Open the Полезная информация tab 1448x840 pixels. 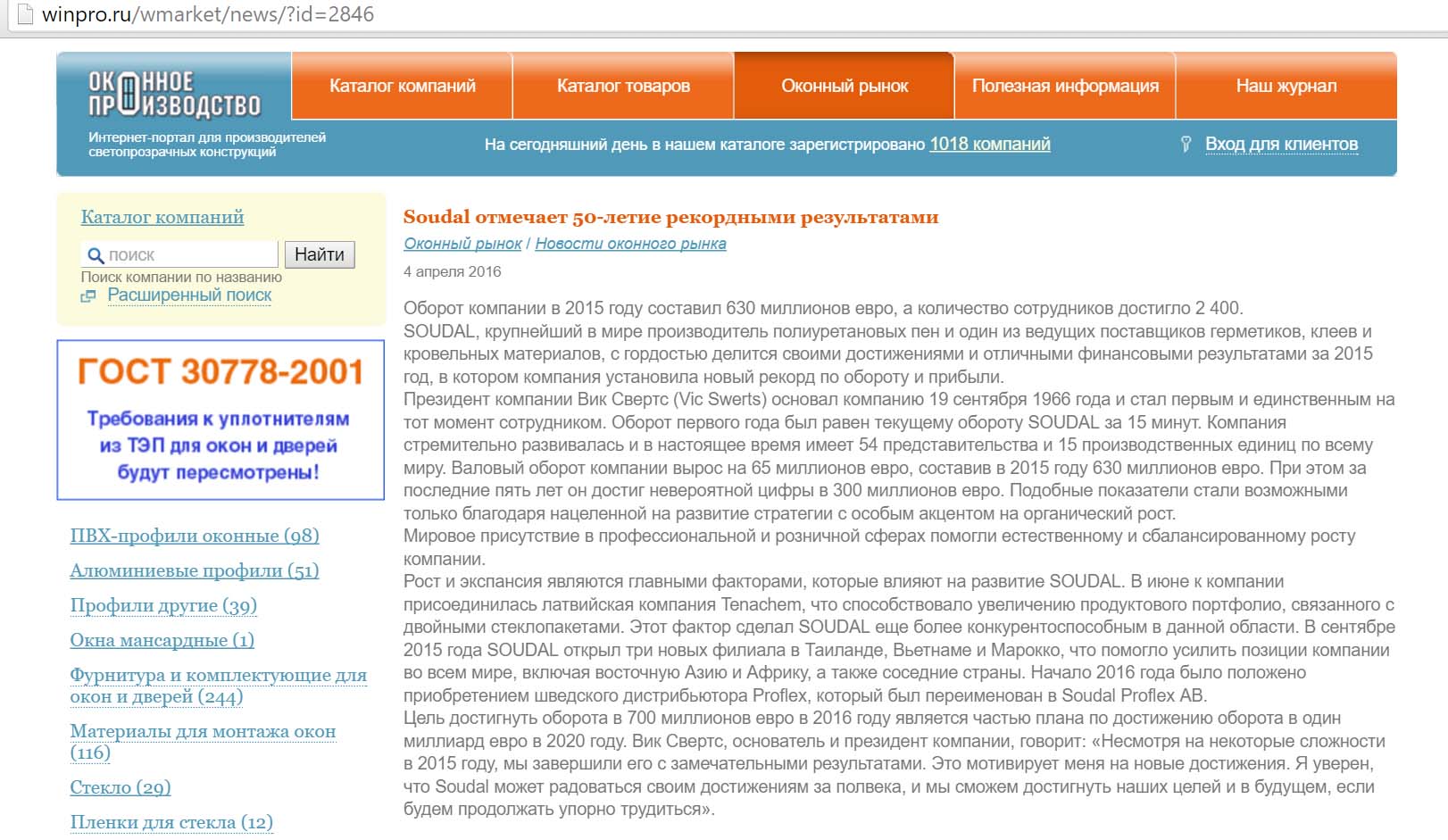(x=1065, y=86)
